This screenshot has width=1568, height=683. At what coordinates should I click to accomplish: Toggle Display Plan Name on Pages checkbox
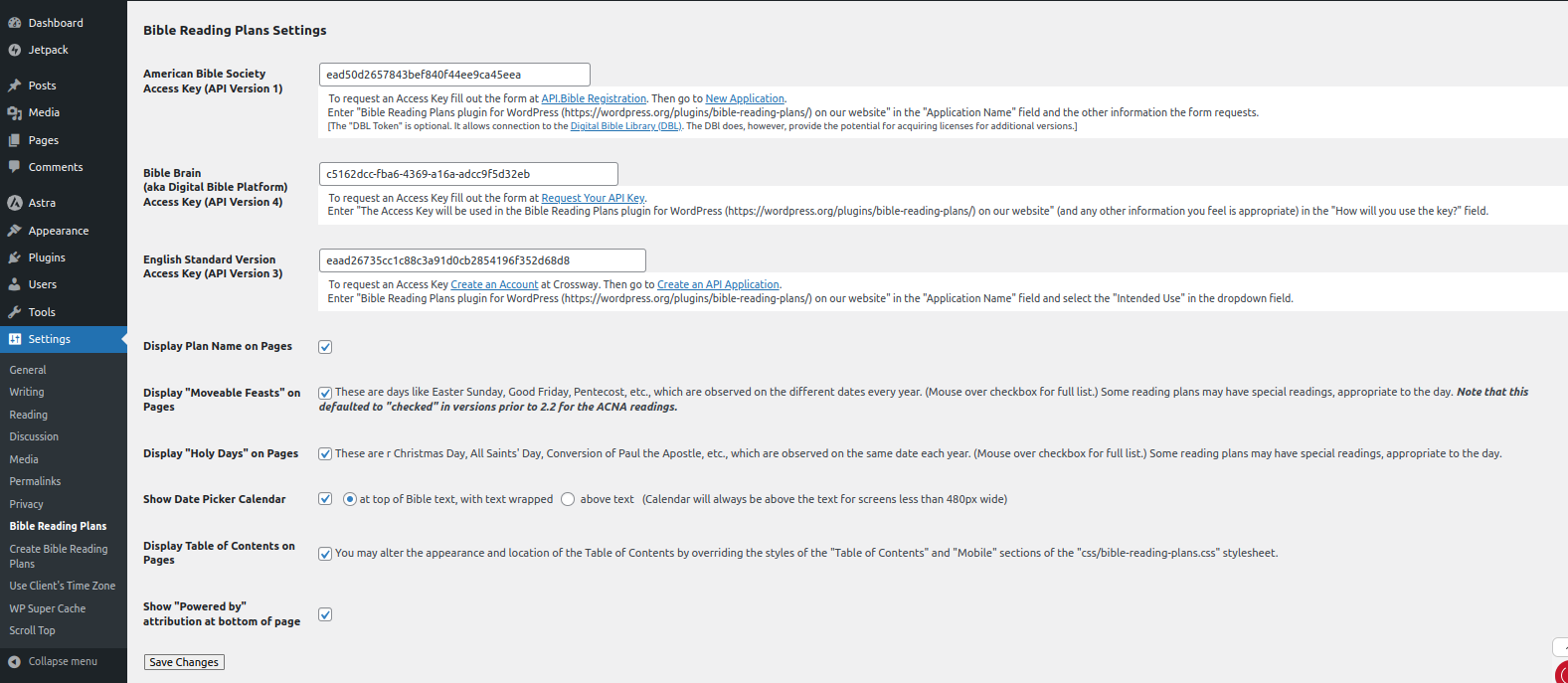[x=325, y=347]
